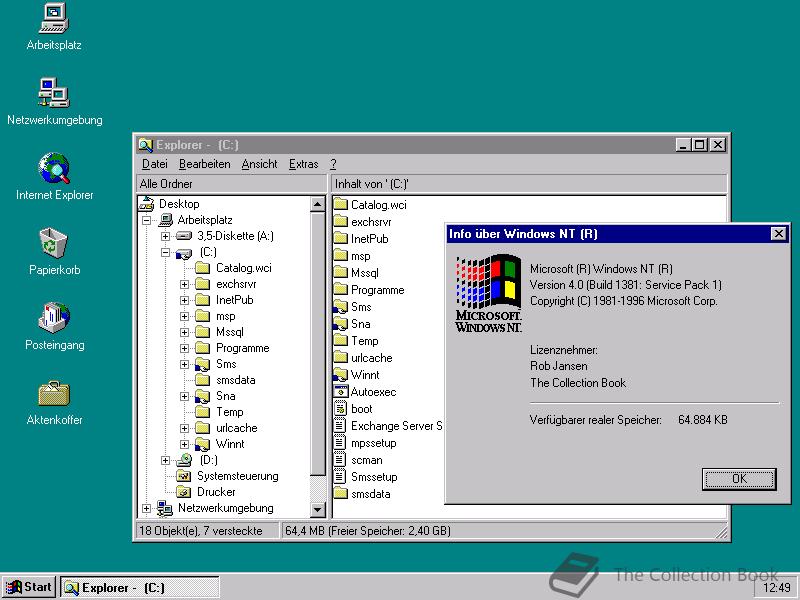Open the Start menu

29,587
